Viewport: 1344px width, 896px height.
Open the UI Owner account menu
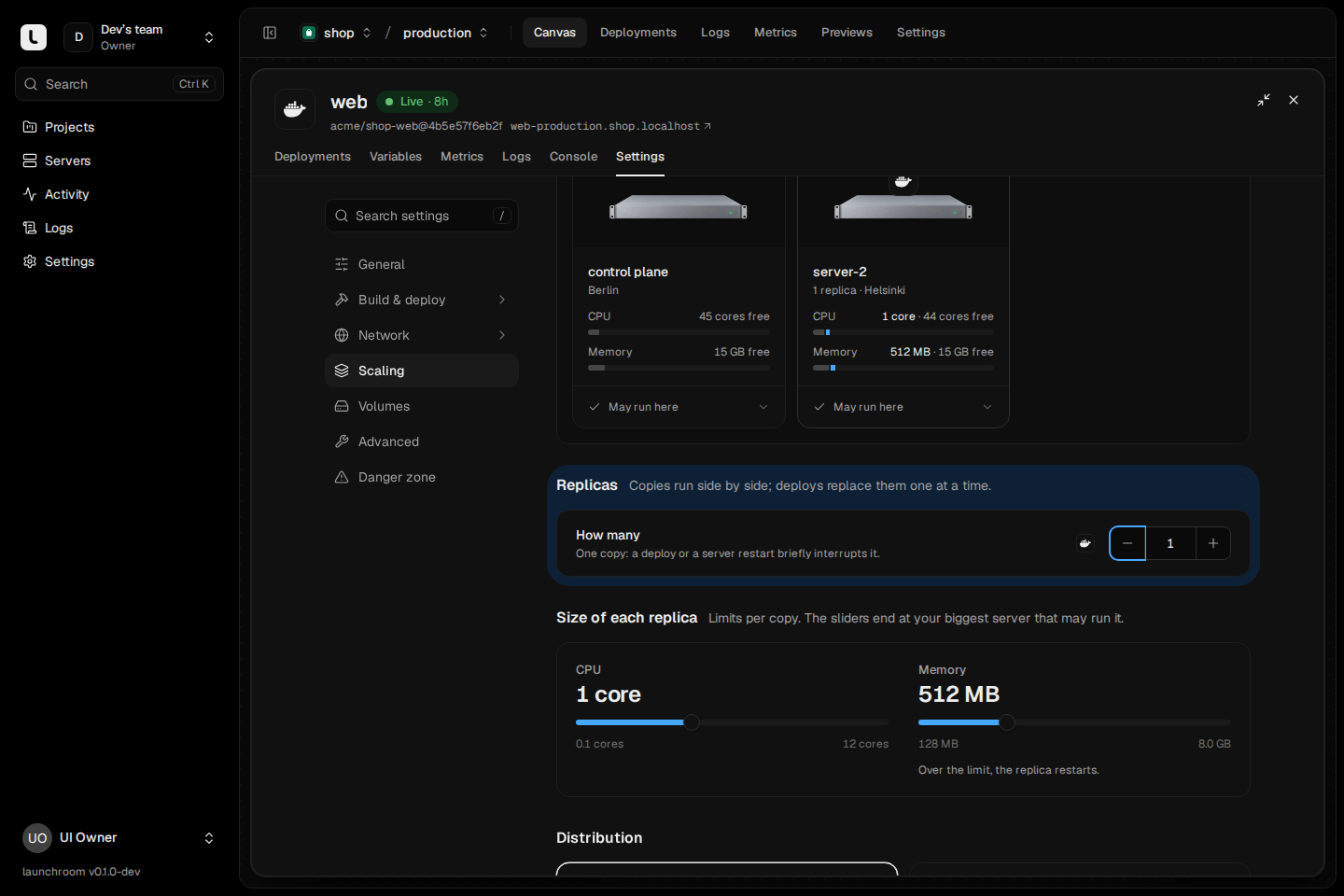pos(119,838)
